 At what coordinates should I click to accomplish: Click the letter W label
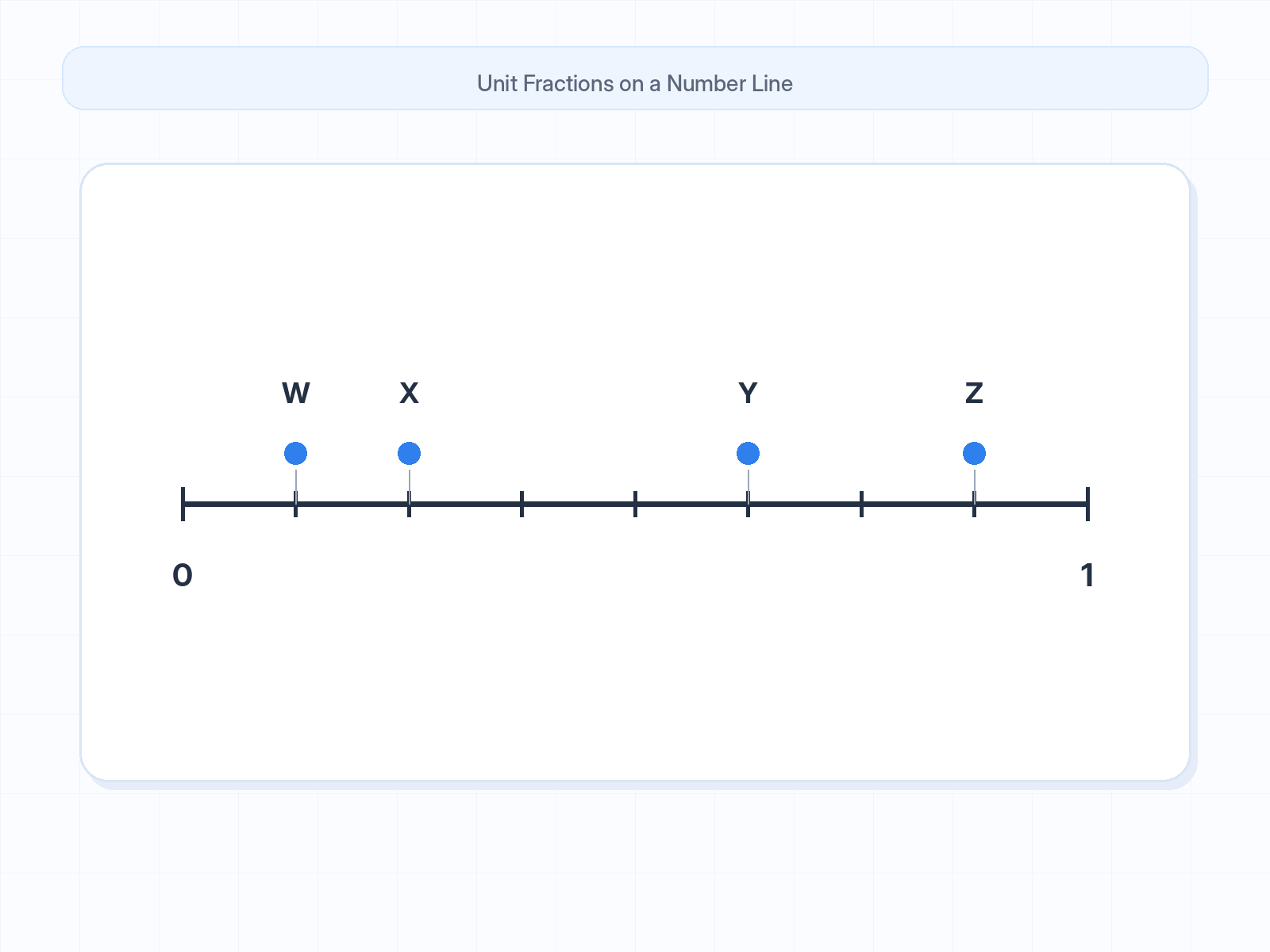[296, 393]
